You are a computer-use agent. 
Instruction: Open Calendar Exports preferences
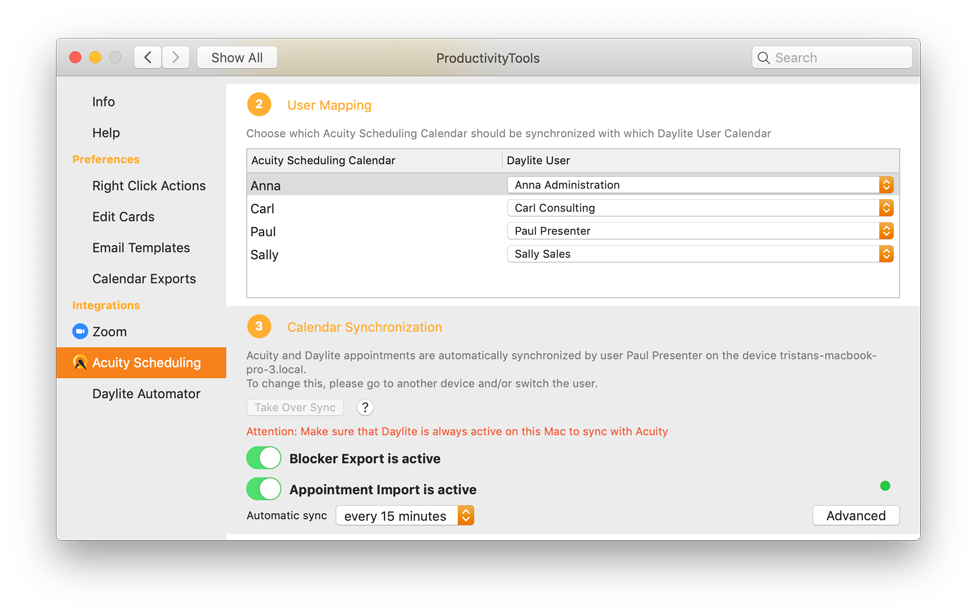click(x=144, y=279)
